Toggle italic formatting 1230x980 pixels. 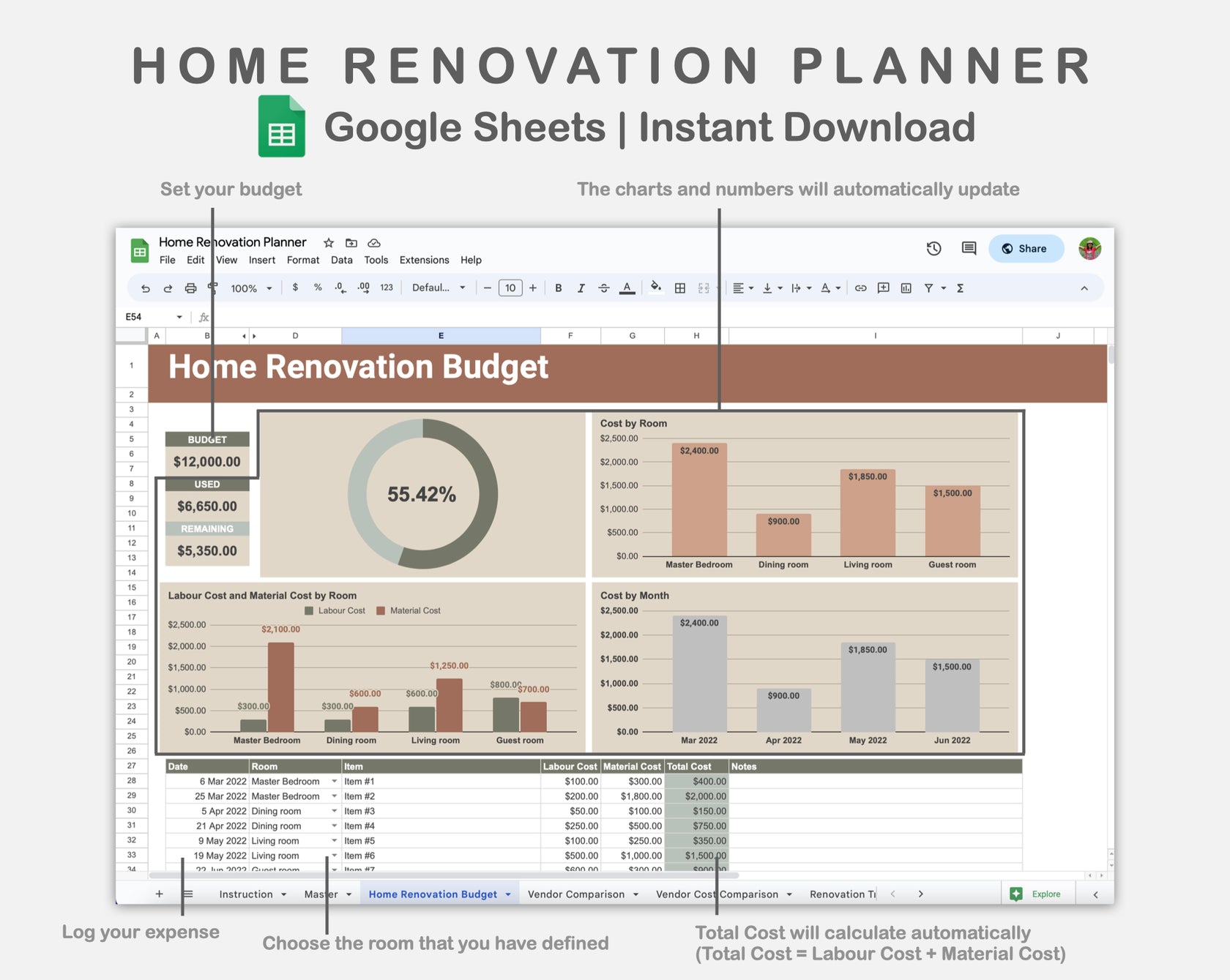click(581, 288)
